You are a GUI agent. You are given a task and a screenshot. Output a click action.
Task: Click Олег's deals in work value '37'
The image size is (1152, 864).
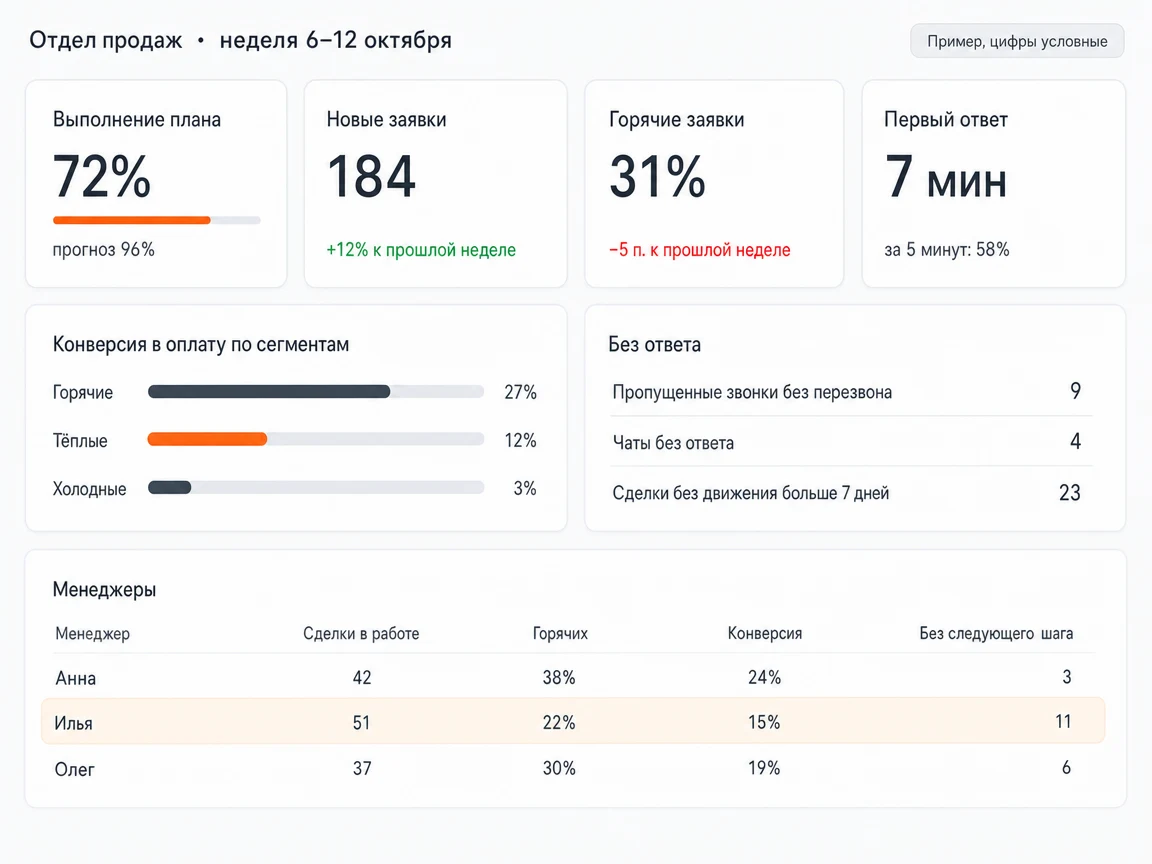(361, 768)
